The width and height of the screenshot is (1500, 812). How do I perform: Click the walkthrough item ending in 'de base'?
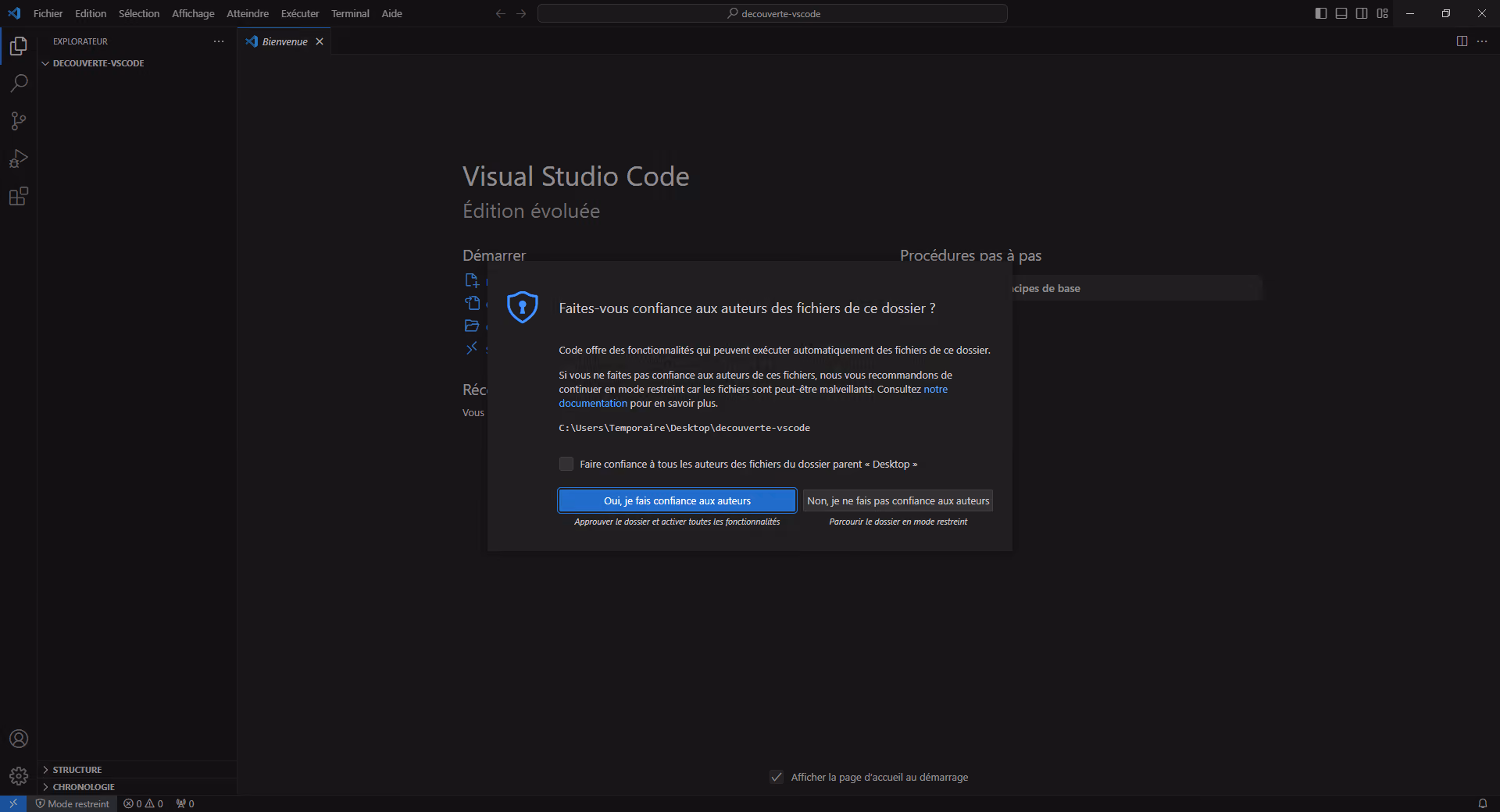click(x=1137, y=288)
